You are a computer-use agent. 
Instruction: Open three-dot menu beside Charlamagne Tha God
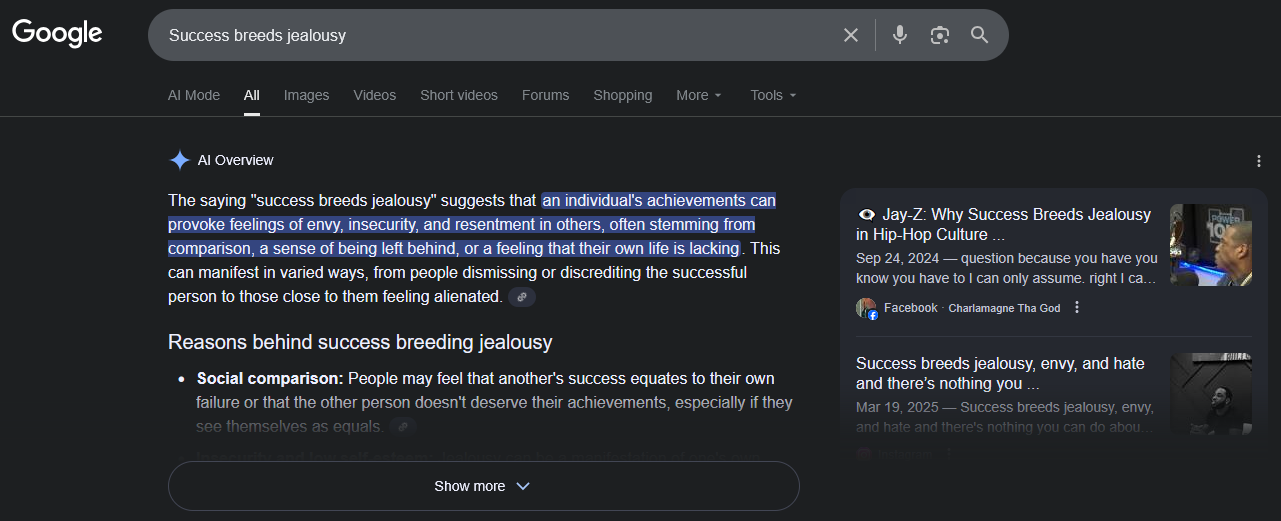pyautogui.click(x=1077, y=307)
